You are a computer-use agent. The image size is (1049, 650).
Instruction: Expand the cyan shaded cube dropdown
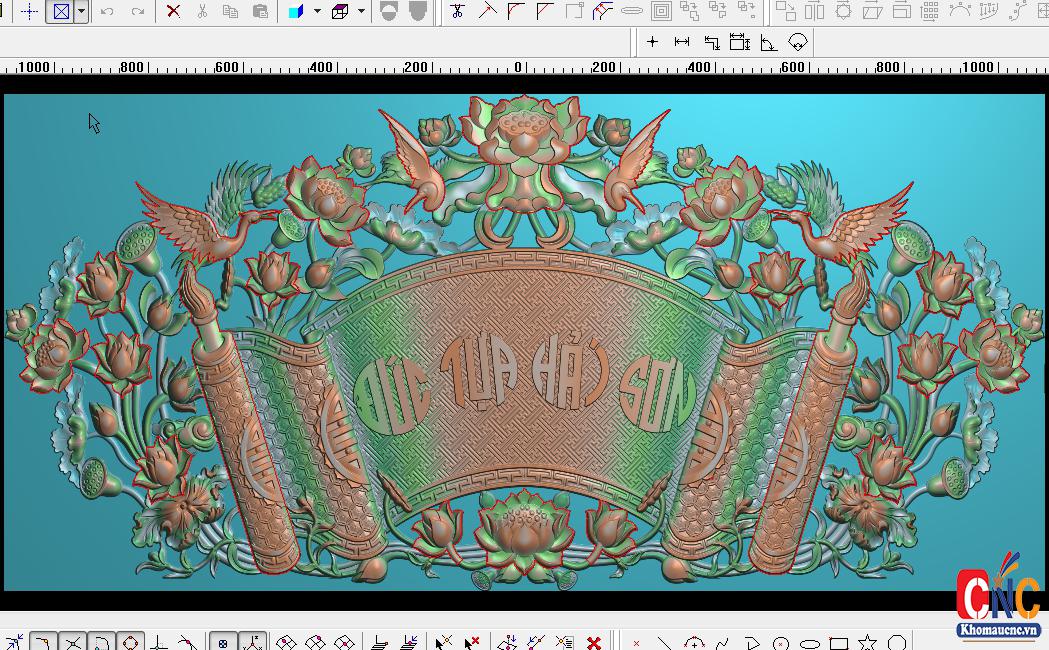tap(317, 12)
